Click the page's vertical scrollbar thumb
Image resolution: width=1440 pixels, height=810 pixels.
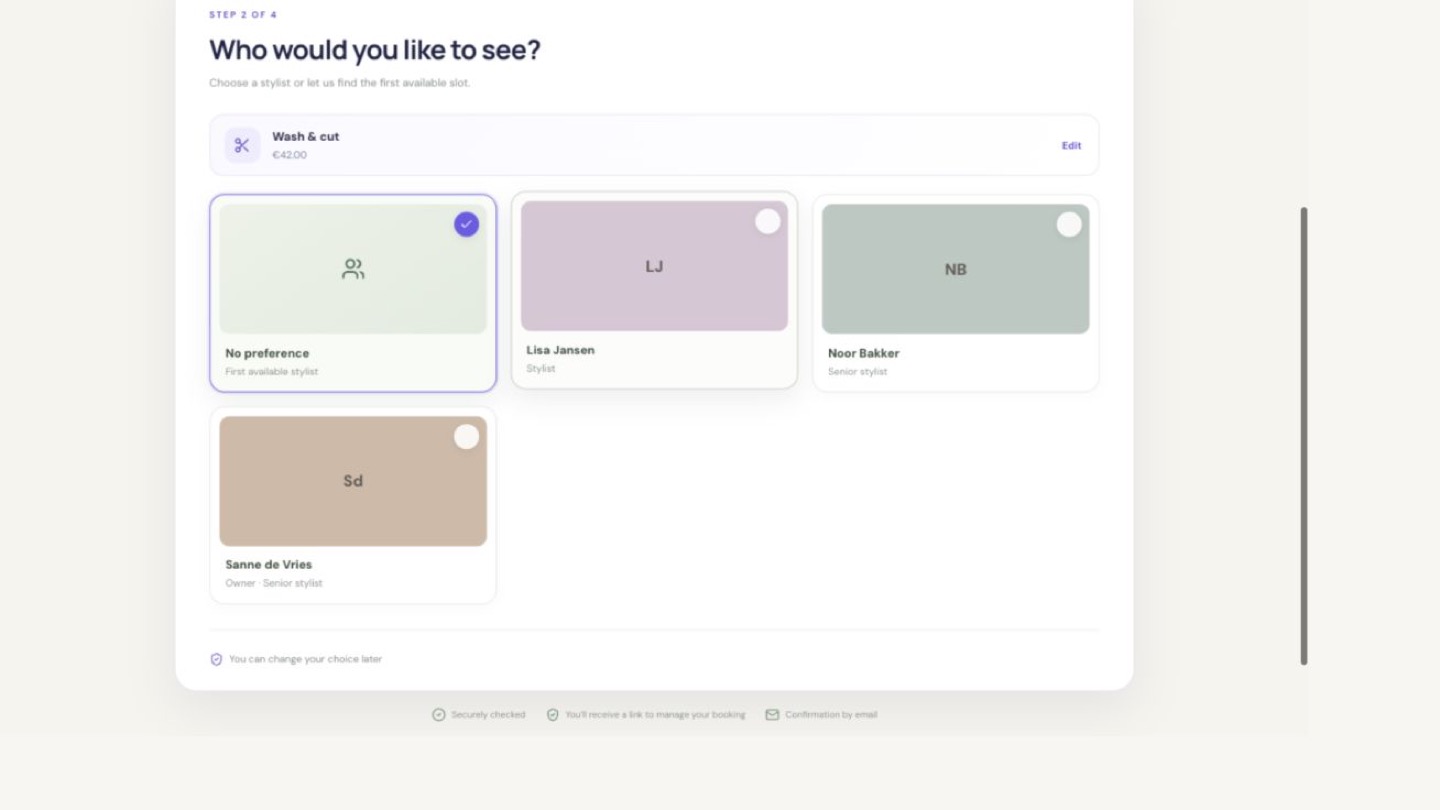[x=1304, y=436]
